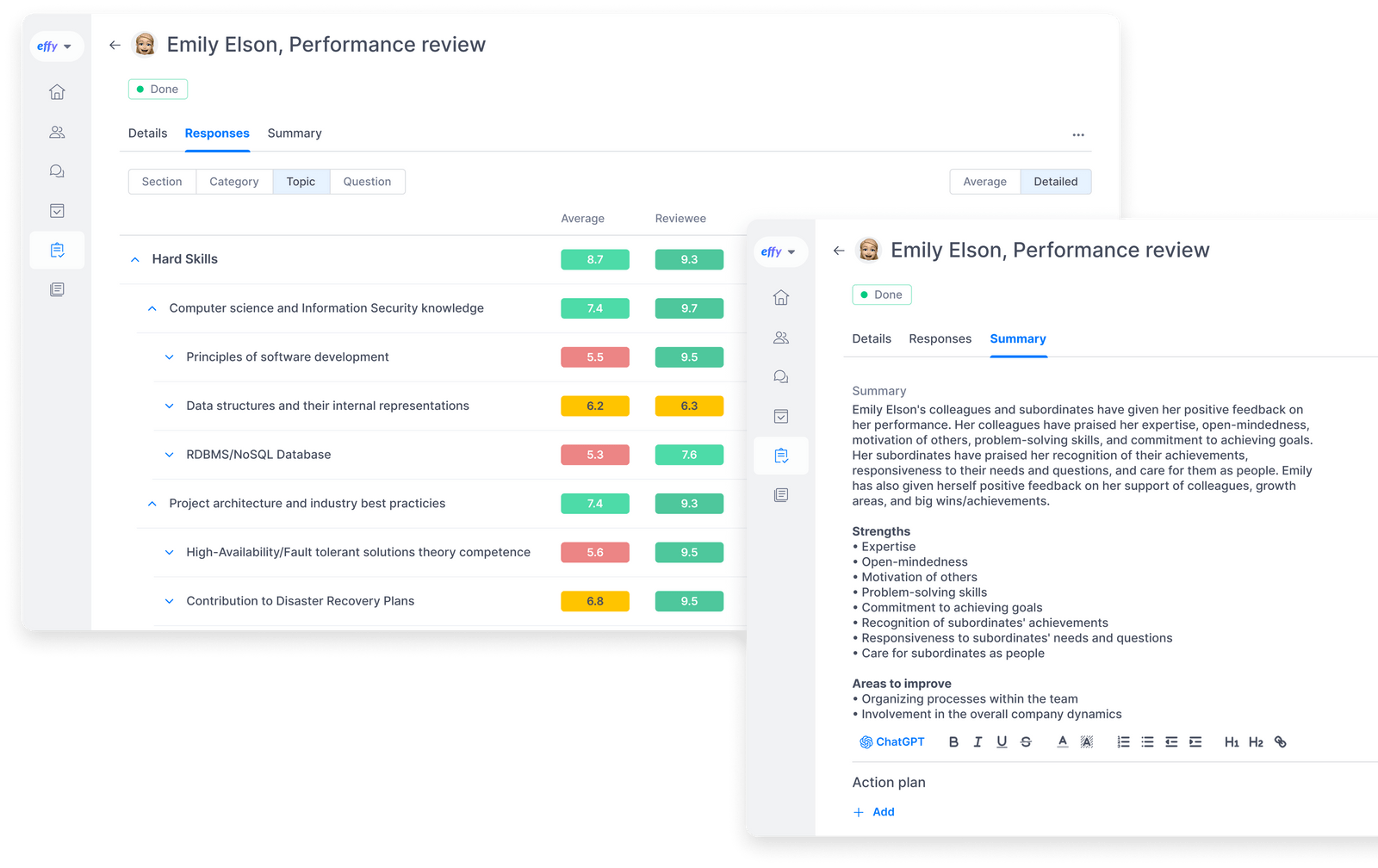Enable Detailed view mode

pyautogui.click(x=1056, y=181)
